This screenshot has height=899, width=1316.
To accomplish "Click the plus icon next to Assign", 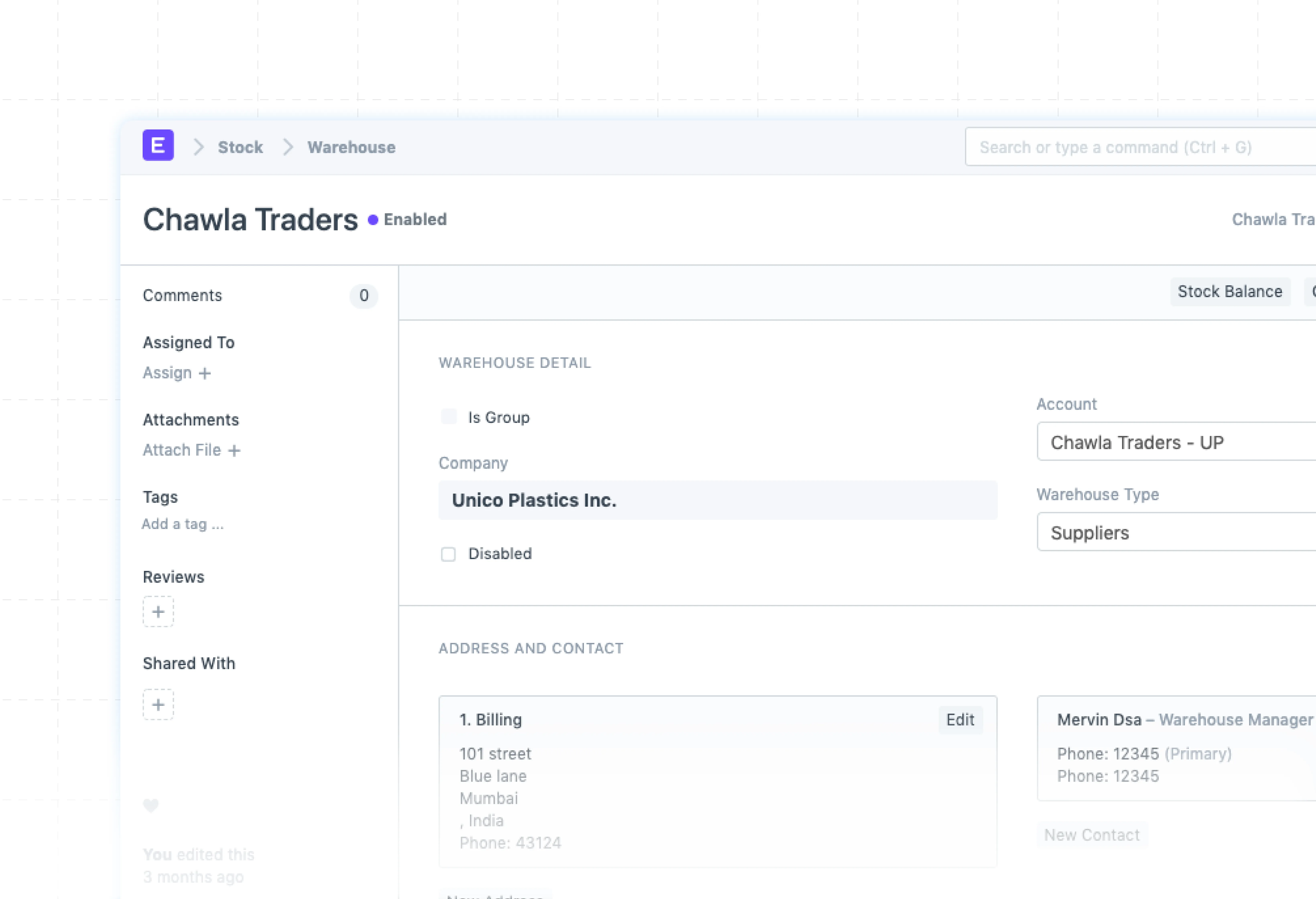I will click(x=205, y=373).
